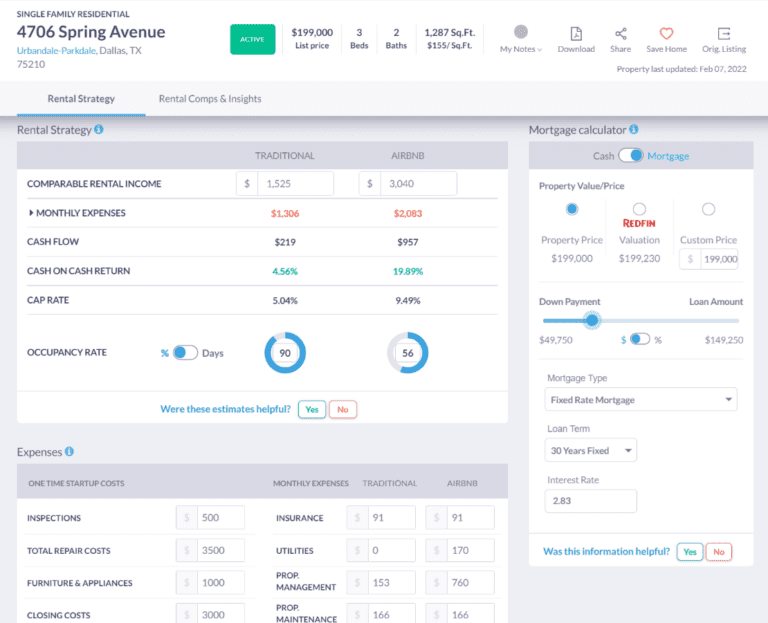This screenshot has width=768, height=623.
Task: Switch to Rental Comps & Insights tab
Action: (210, 99)
